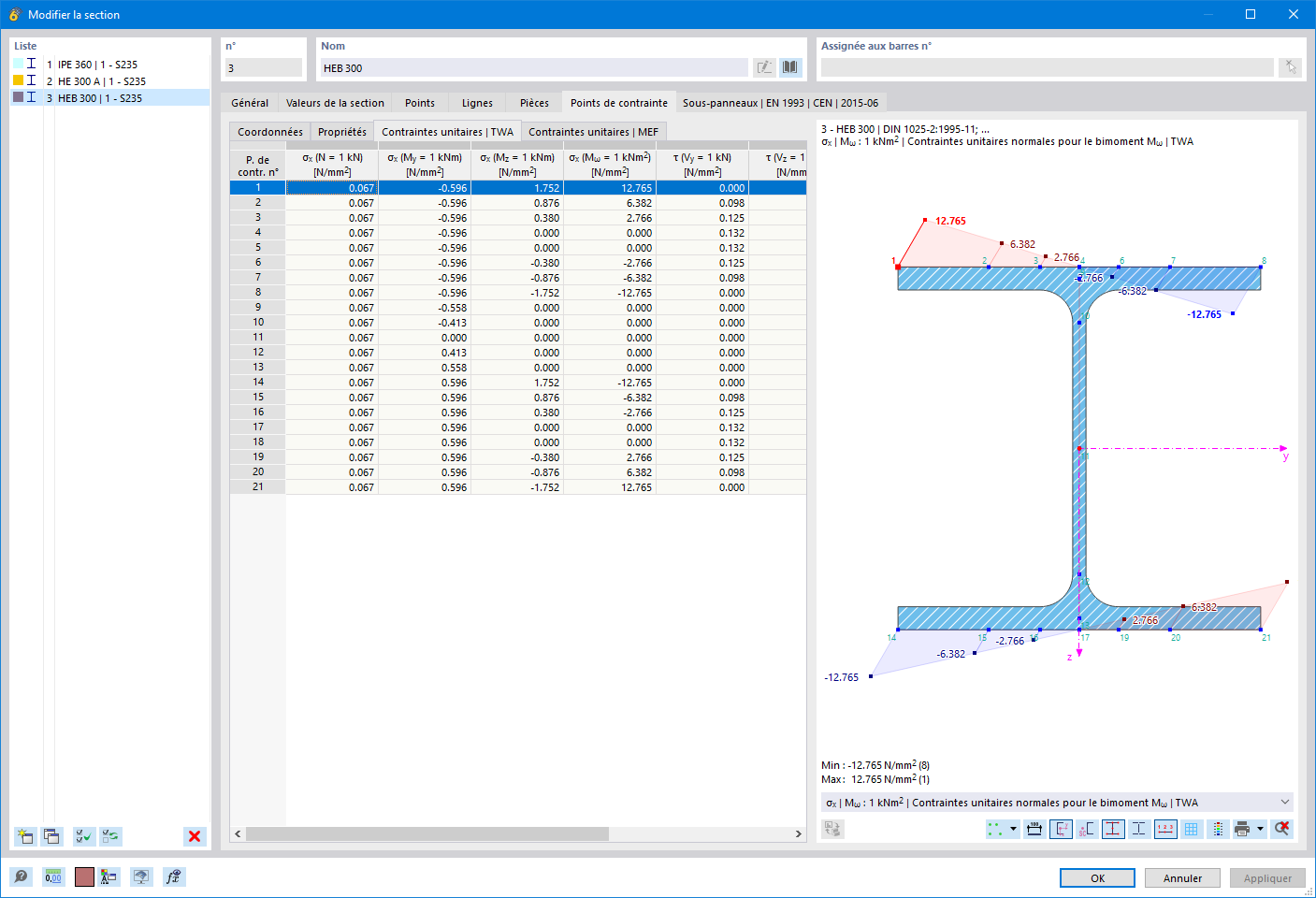
Task: Open the color scale legend icon
Action: (1217, 829)
